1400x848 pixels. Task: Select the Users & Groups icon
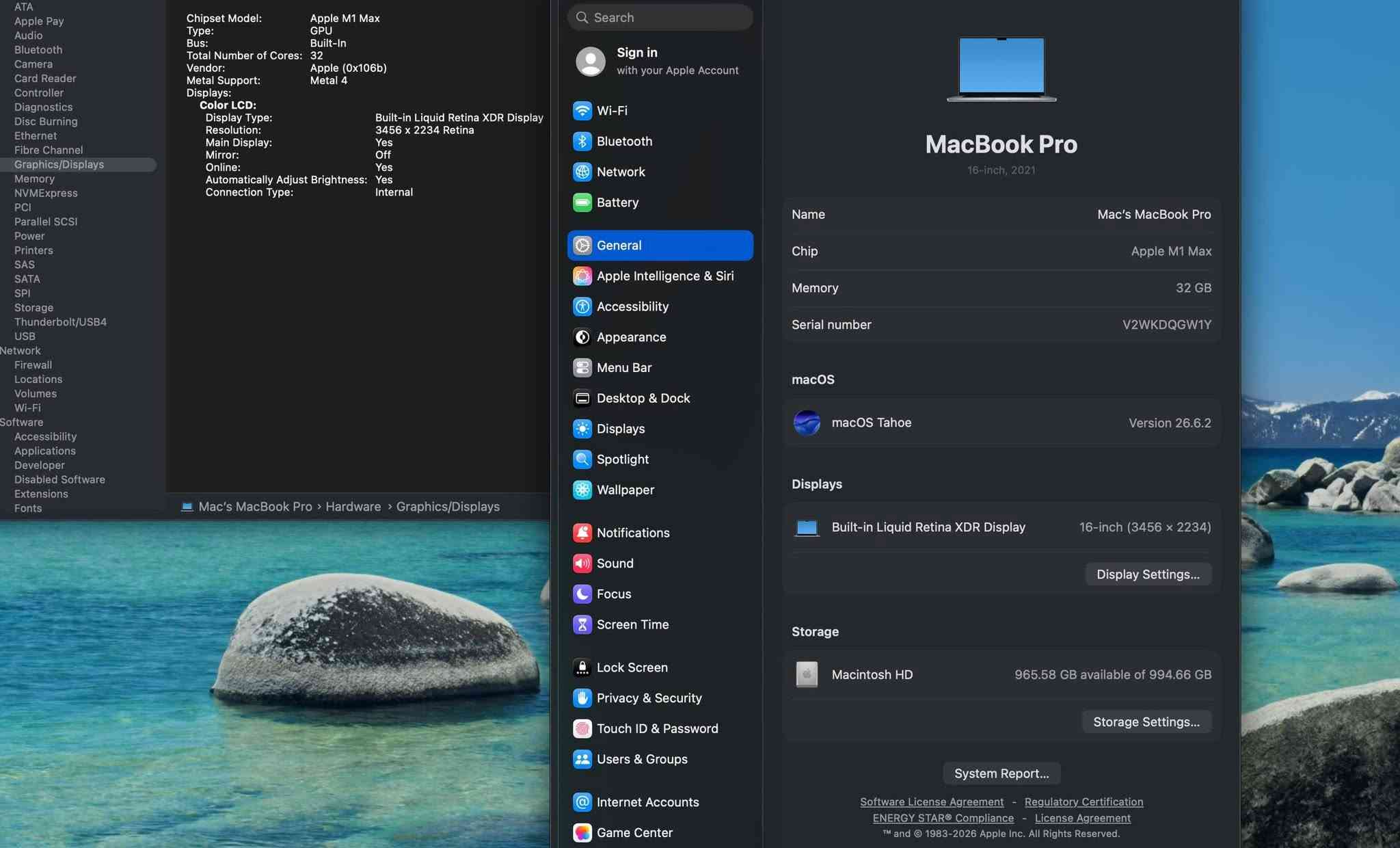click(582, 759)
